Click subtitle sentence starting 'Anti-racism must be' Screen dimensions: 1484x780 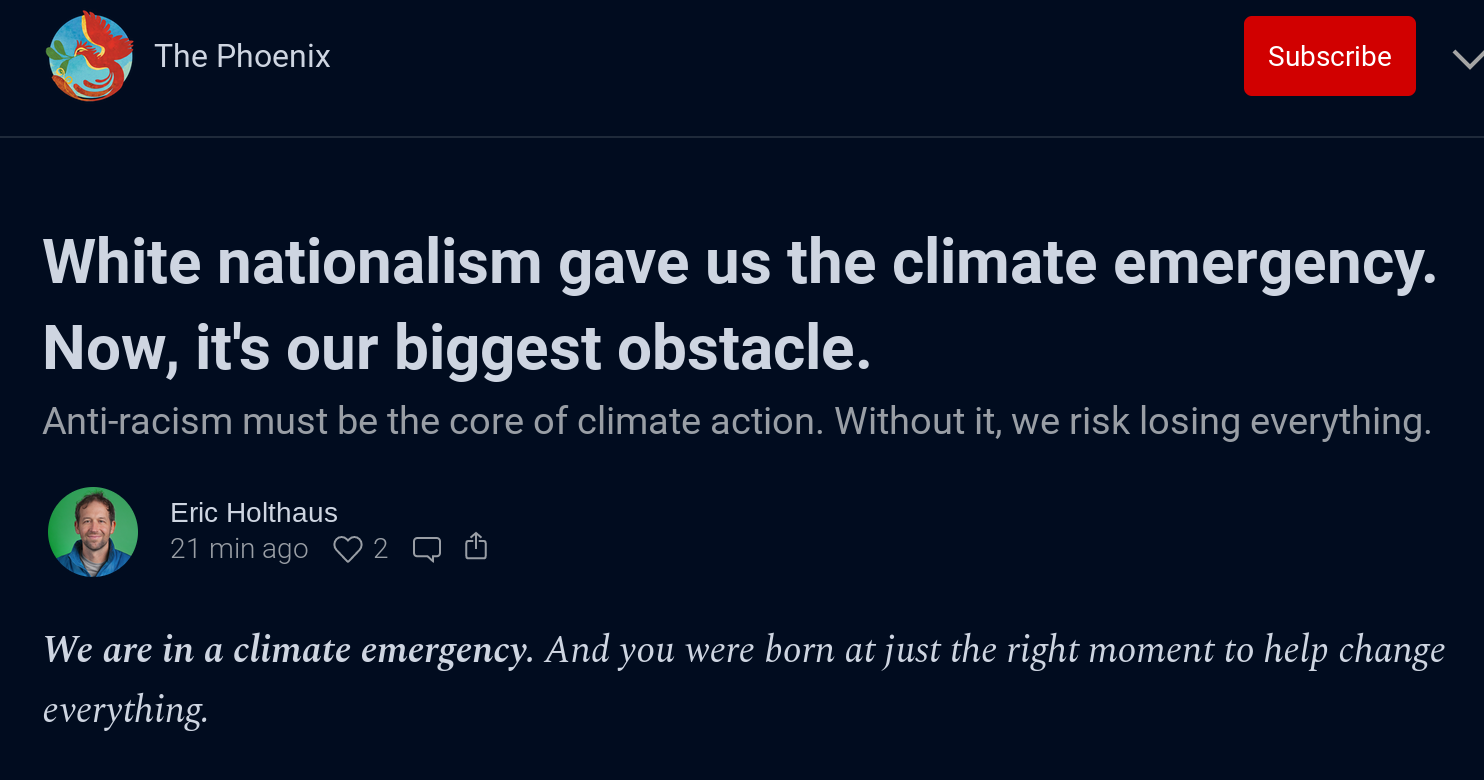pos(434,421)
